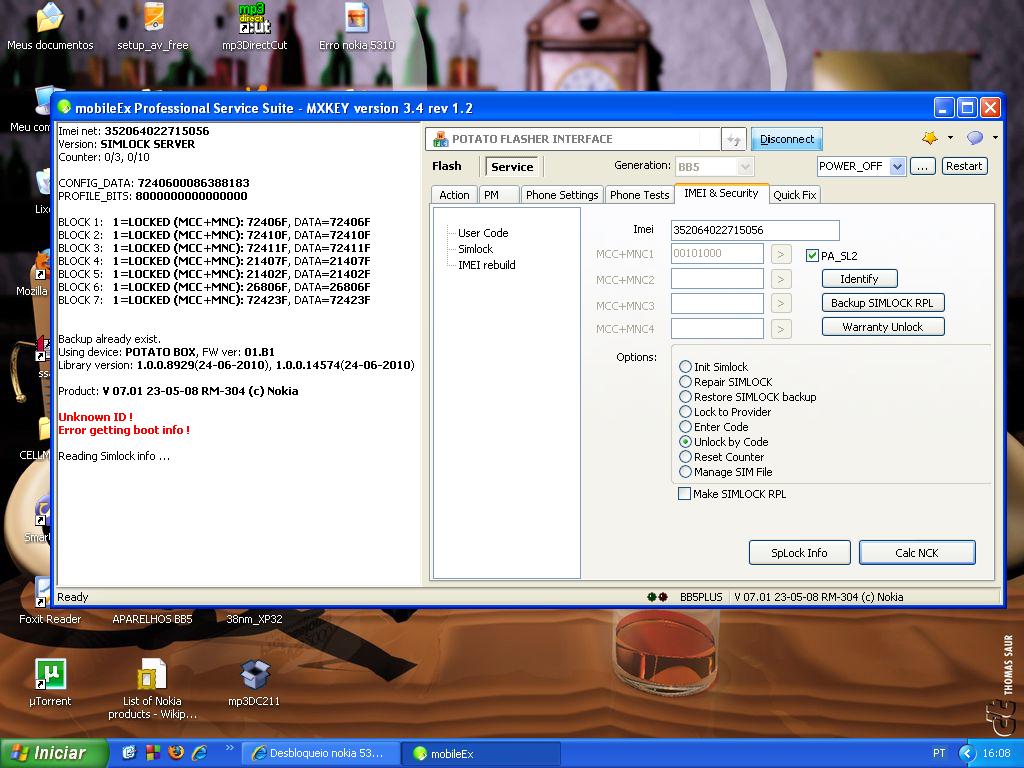Click the first quick launch icon beside Iniciar
Image resolution: width=1024 pixels, height=768 pixels.
[129, 753]
